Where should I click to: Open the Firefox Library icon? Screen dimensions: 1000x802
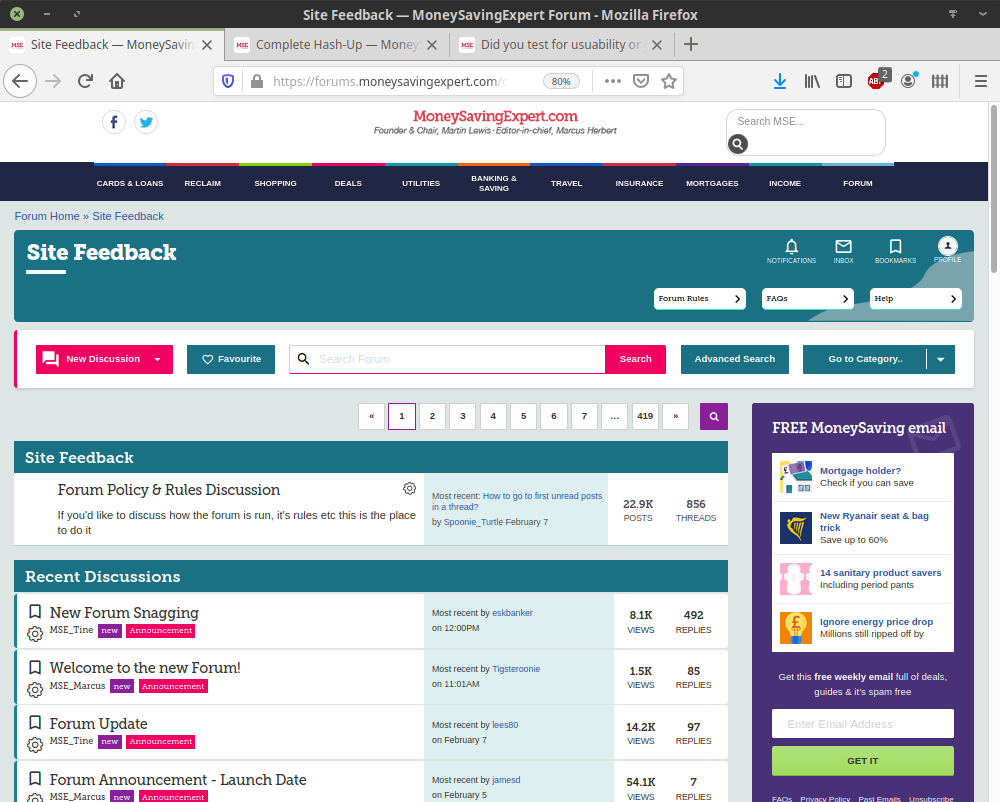point(812,81)
